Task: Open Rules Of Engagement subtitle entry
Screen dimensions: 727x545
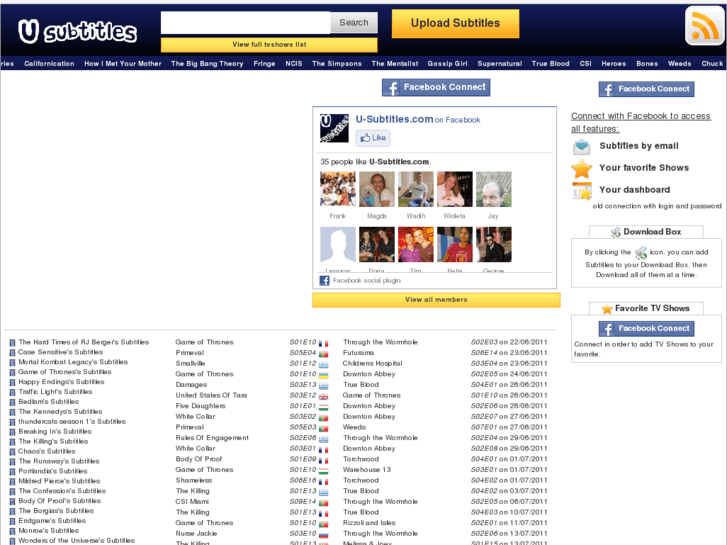Action: click(212, 438)
